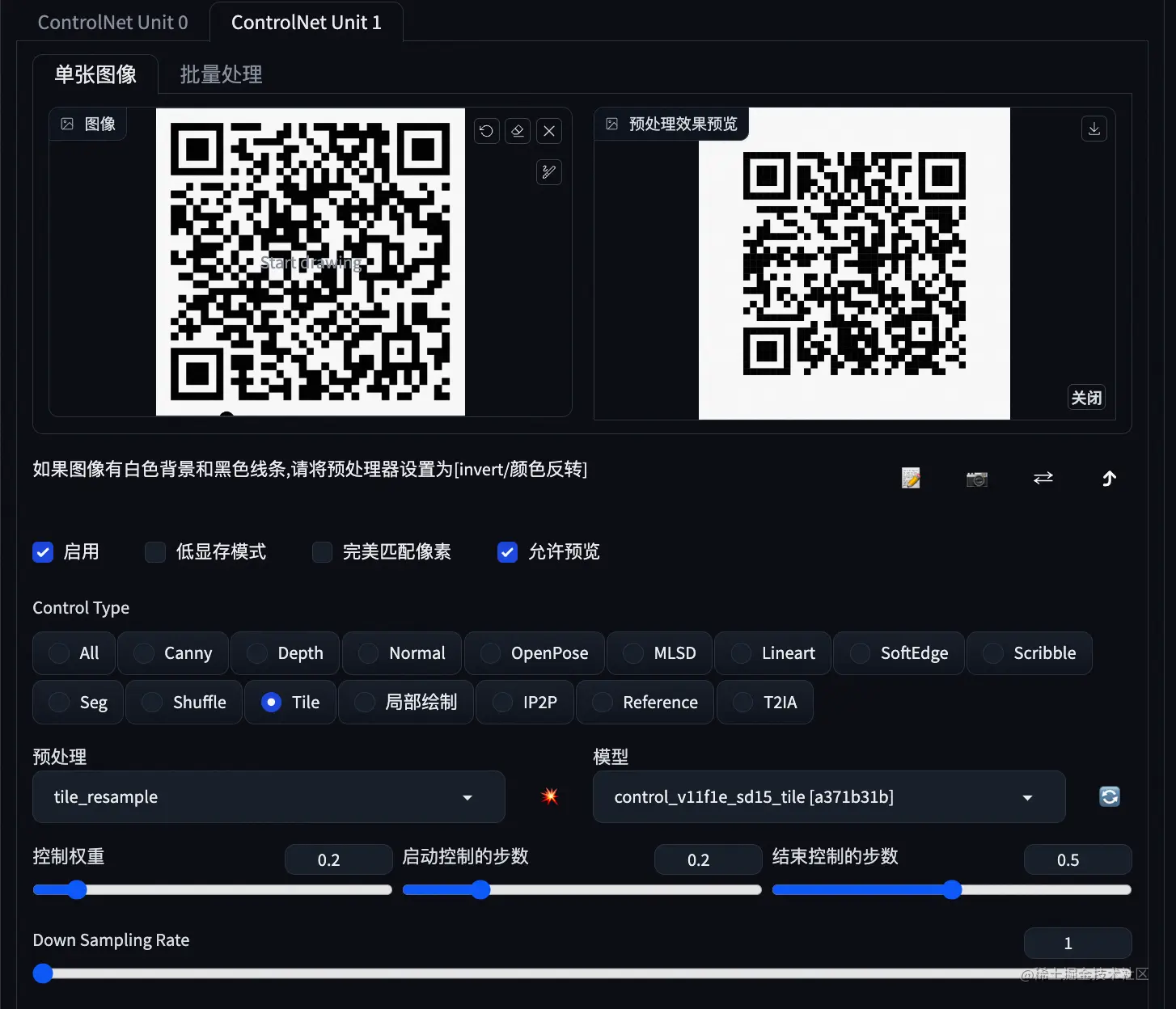The width and height of the screenshot is (1176, 1009).
Task: Toggle the 允许预览 checkbox
Action: [507, 552]
